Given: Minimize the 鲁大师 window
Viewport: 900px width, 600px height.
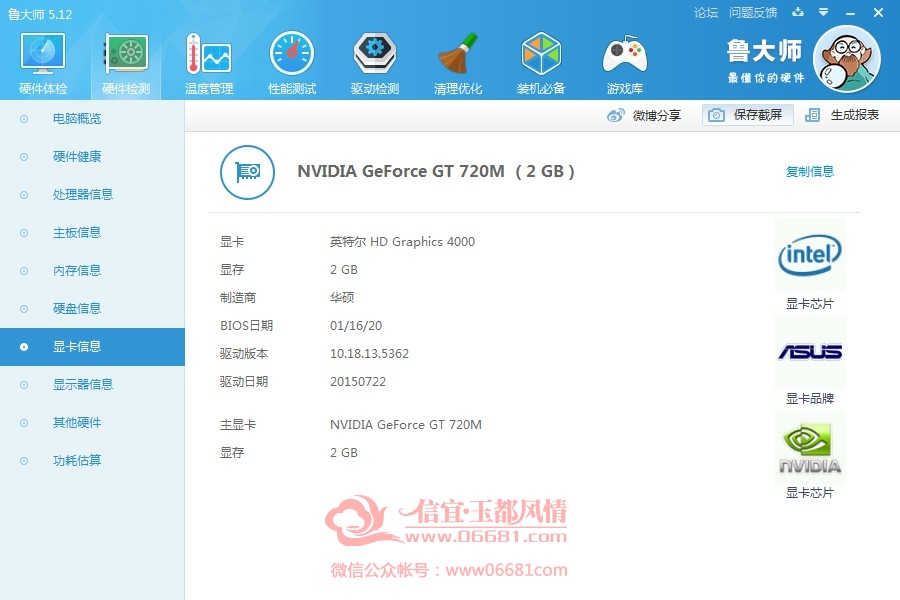Looking at the screenshot, I should (x=851, y=13).
